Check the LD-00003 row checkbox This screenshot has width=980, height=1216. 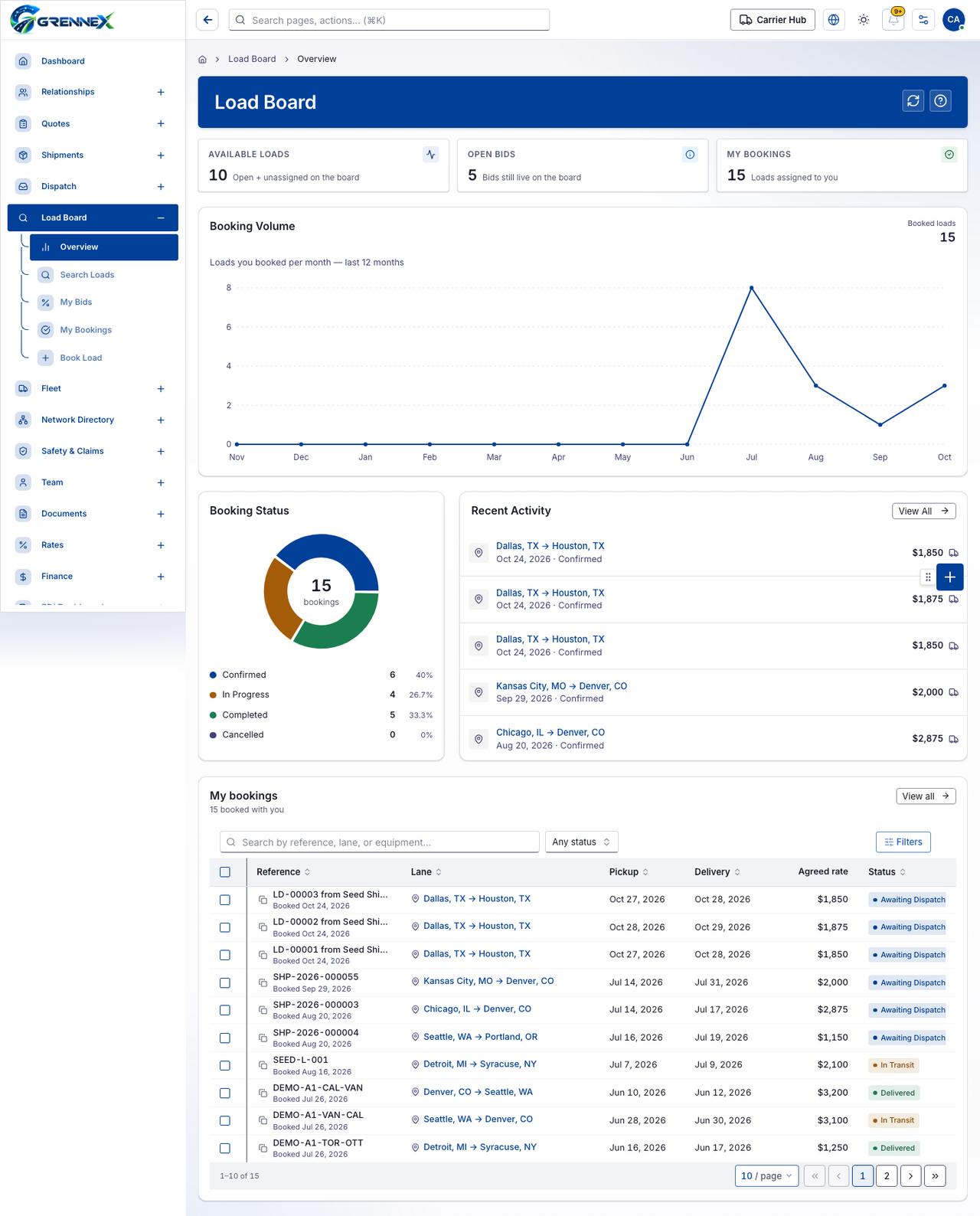point(225,900)
